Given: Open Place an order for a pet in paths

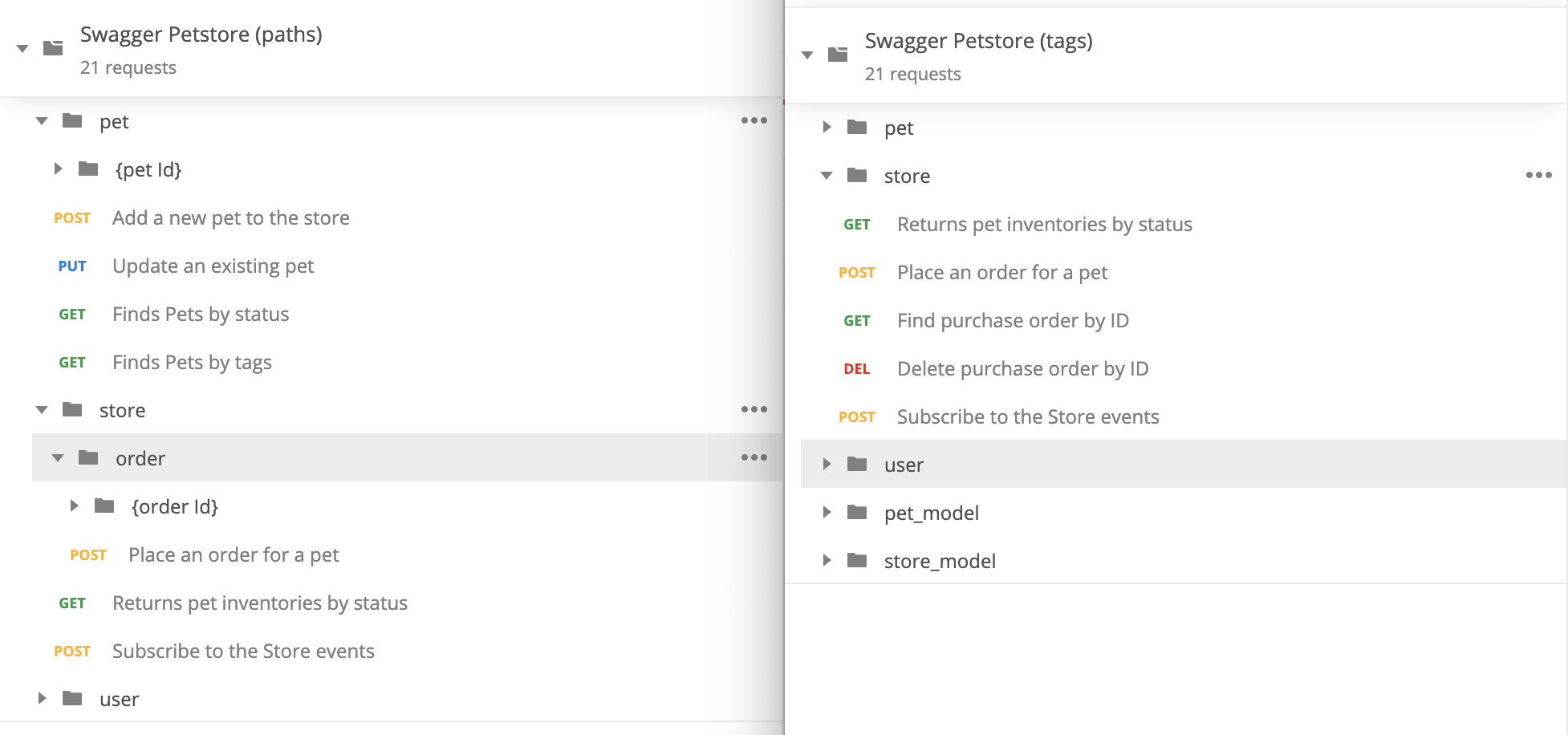Looking at the screenshot, I should pos(234,555).
